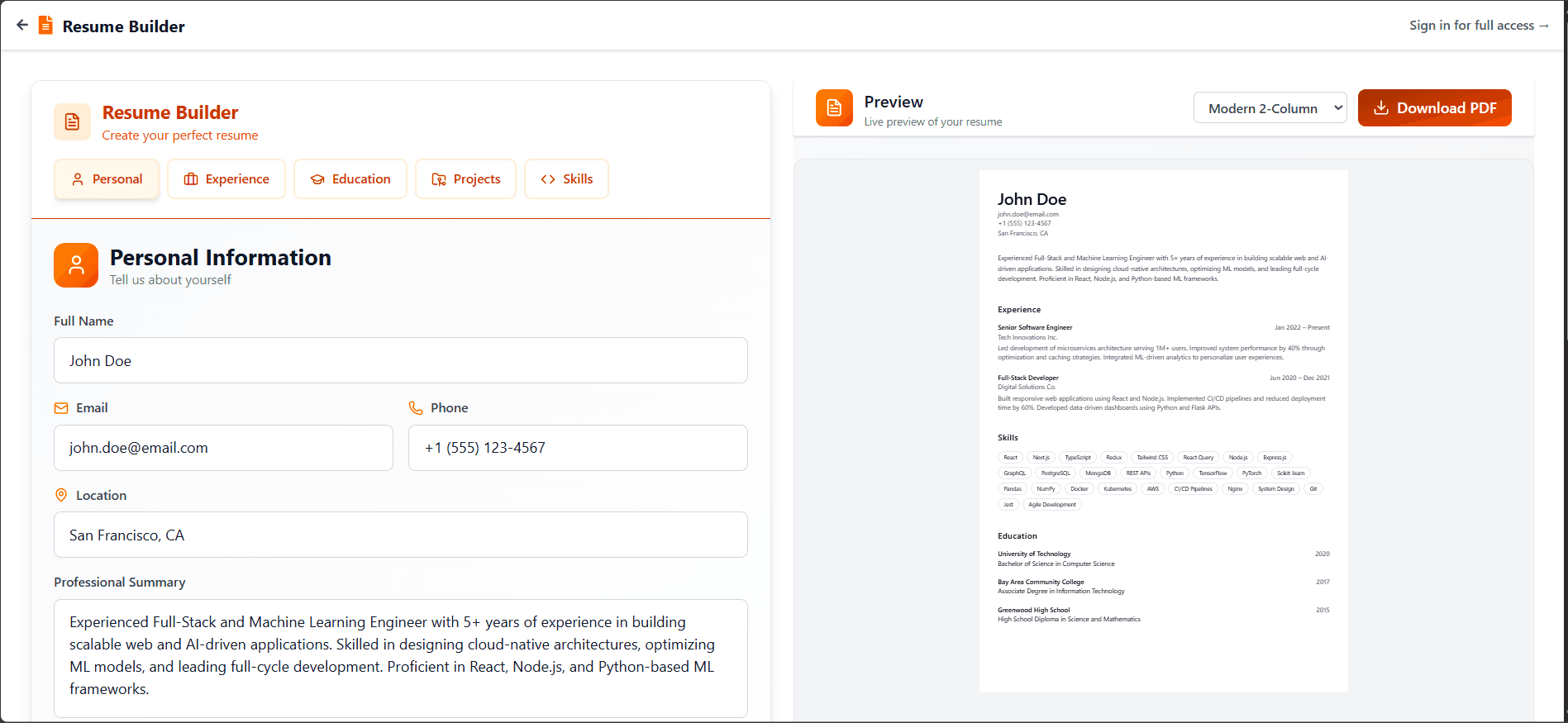Click the phone icon next to Phone label
Image resolution: width=1568 pixels, height=723 pixels.
coord(416,408)
